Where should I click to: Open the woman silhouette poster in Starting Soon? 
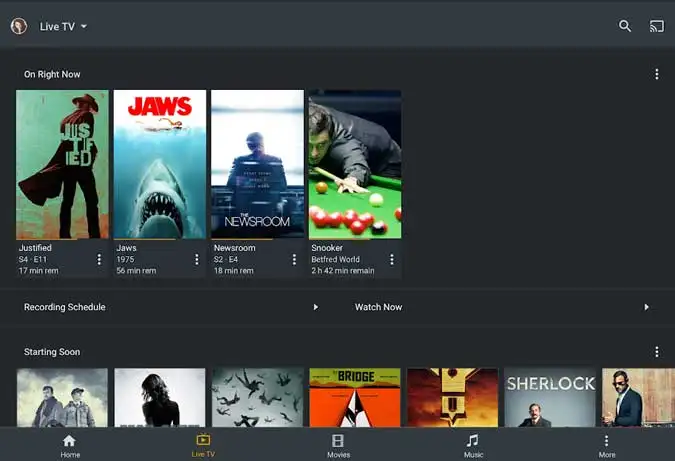point(160,397)
